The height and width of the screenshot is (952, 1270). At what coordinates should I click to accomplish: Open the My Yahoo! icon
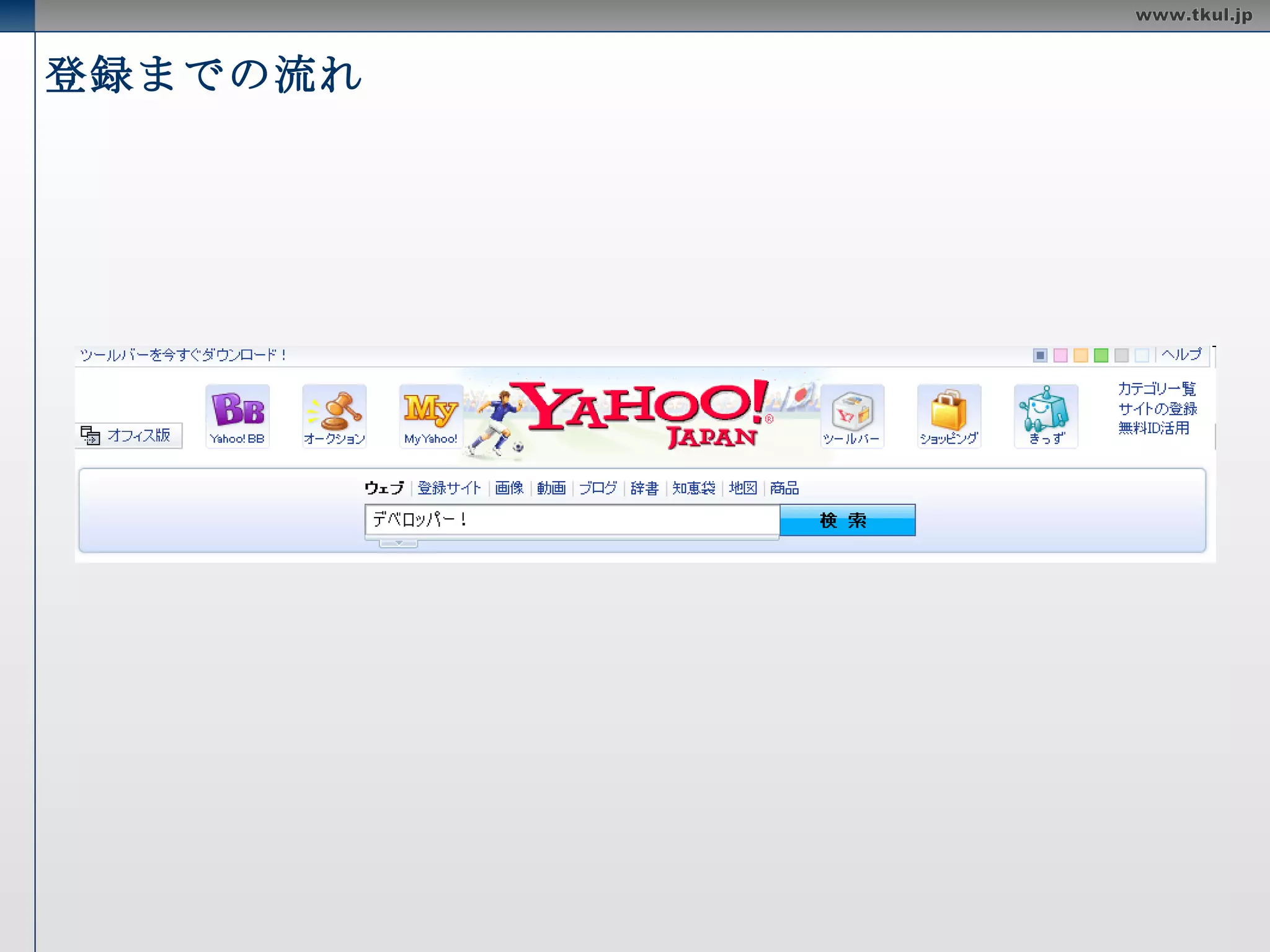431,416
